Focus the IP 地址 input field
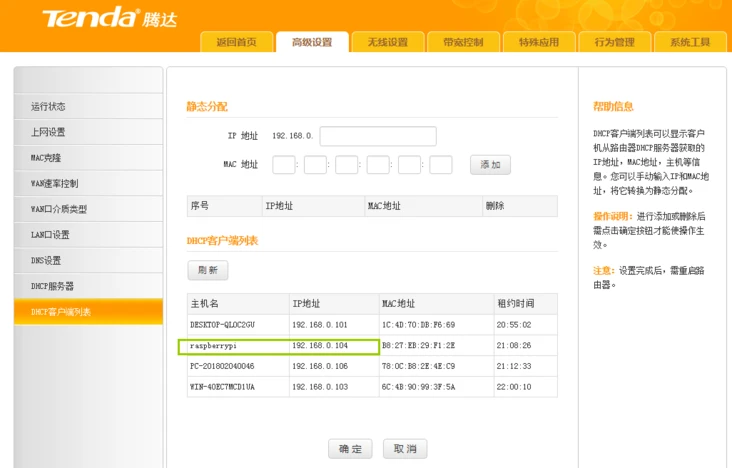Screen dimensions: 732x468 coord(378,136)
